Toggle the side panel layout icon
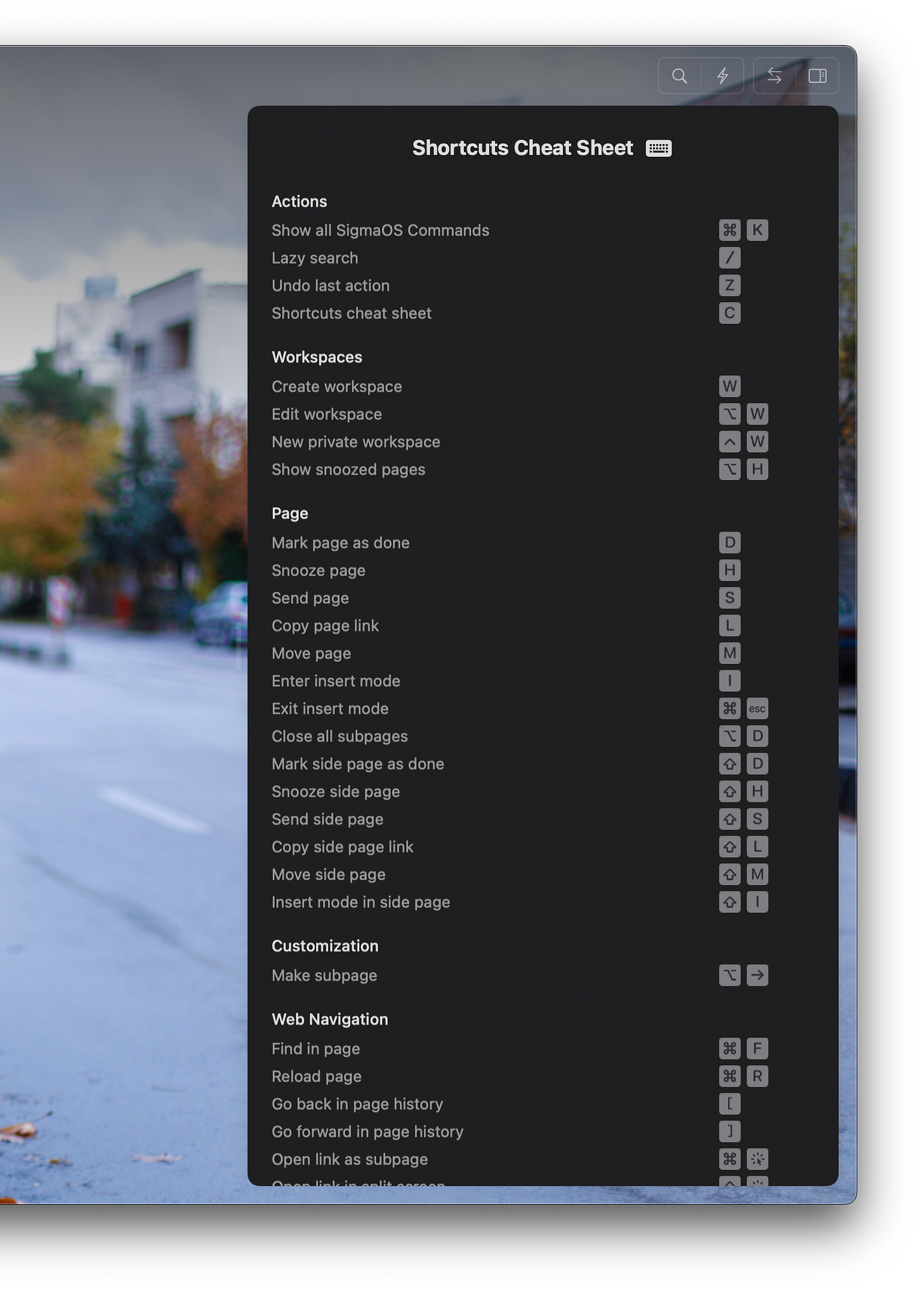Viewport: 924px width, 1293px height. coord(817,76)
